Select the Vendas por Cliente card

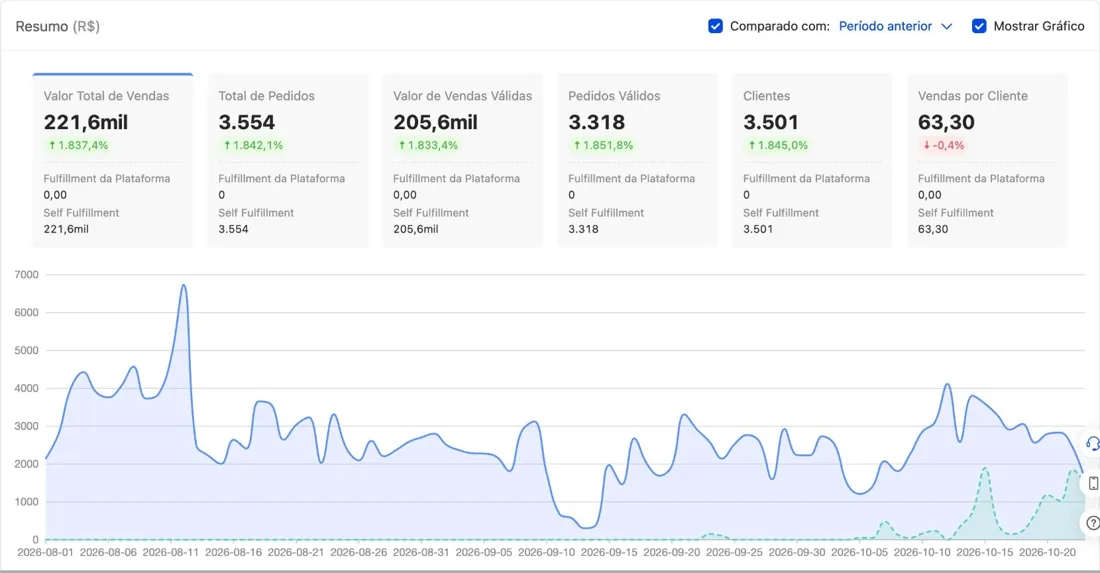pyautogui.click(x=987, y=161)
